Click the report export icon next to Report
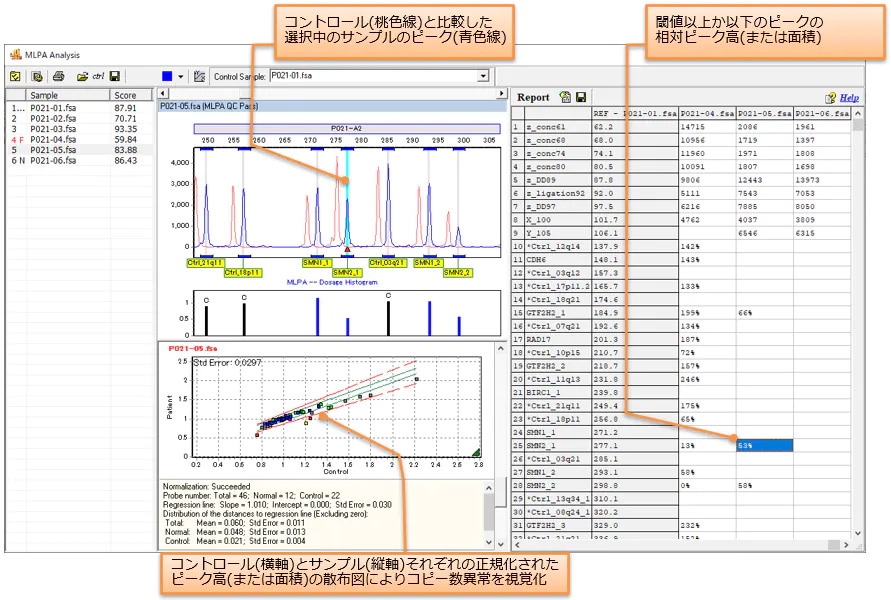891x600 pixels. coord(565,97)
